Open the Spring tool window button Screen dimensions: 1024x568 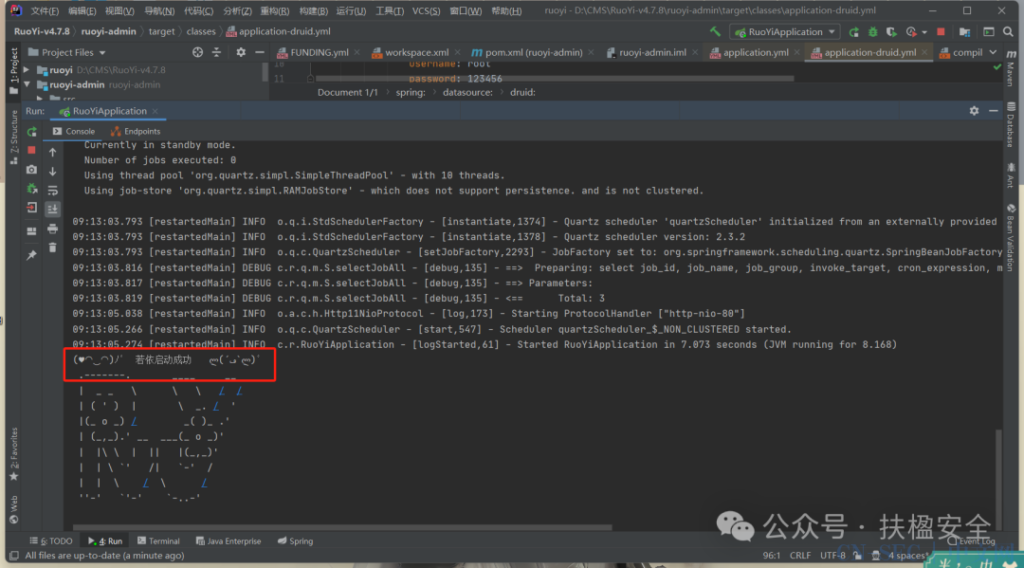pos(295,541)
